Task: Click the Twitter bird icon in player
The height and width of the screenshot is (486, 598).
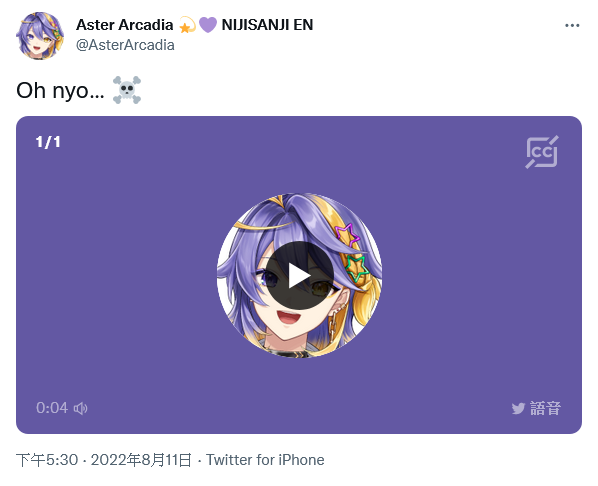Action: [518, 409]
